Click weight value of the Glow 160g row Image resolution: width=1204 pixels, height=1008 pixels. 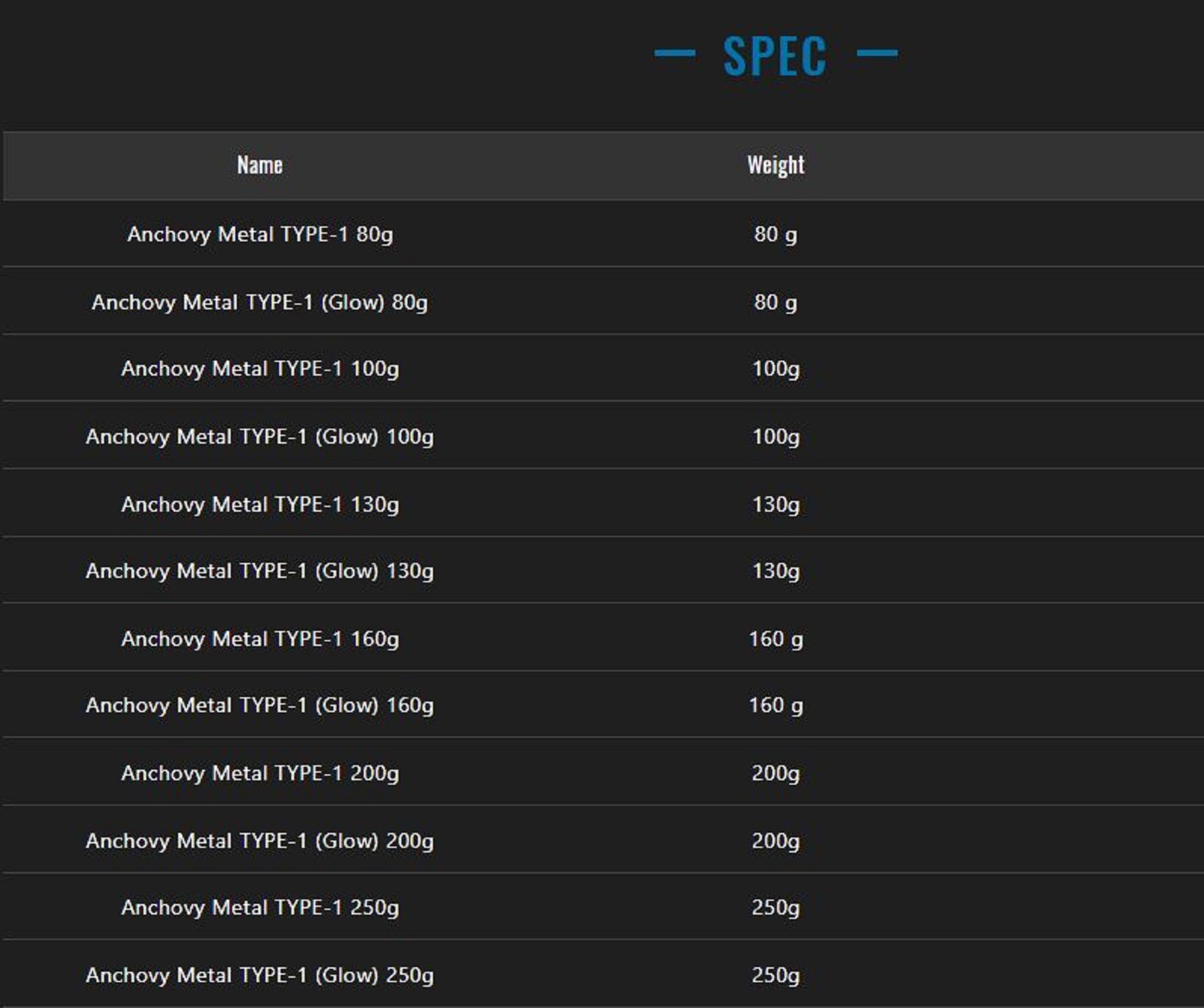tap(775, 705)
